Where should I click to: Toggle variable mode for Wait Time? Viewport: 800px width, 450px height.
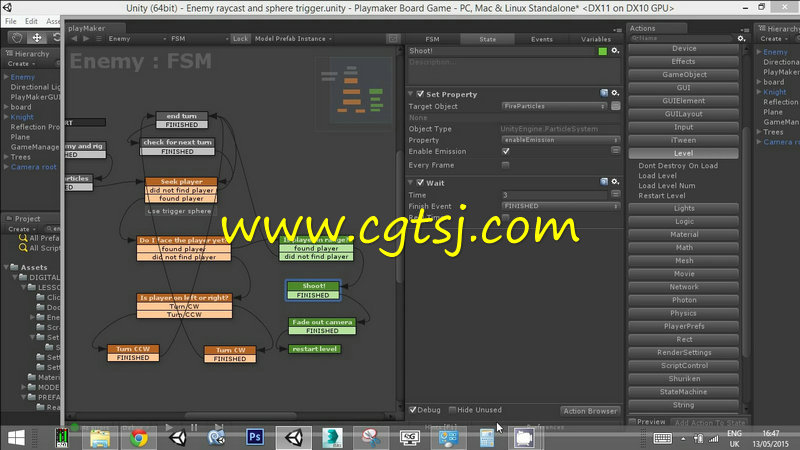616,194
